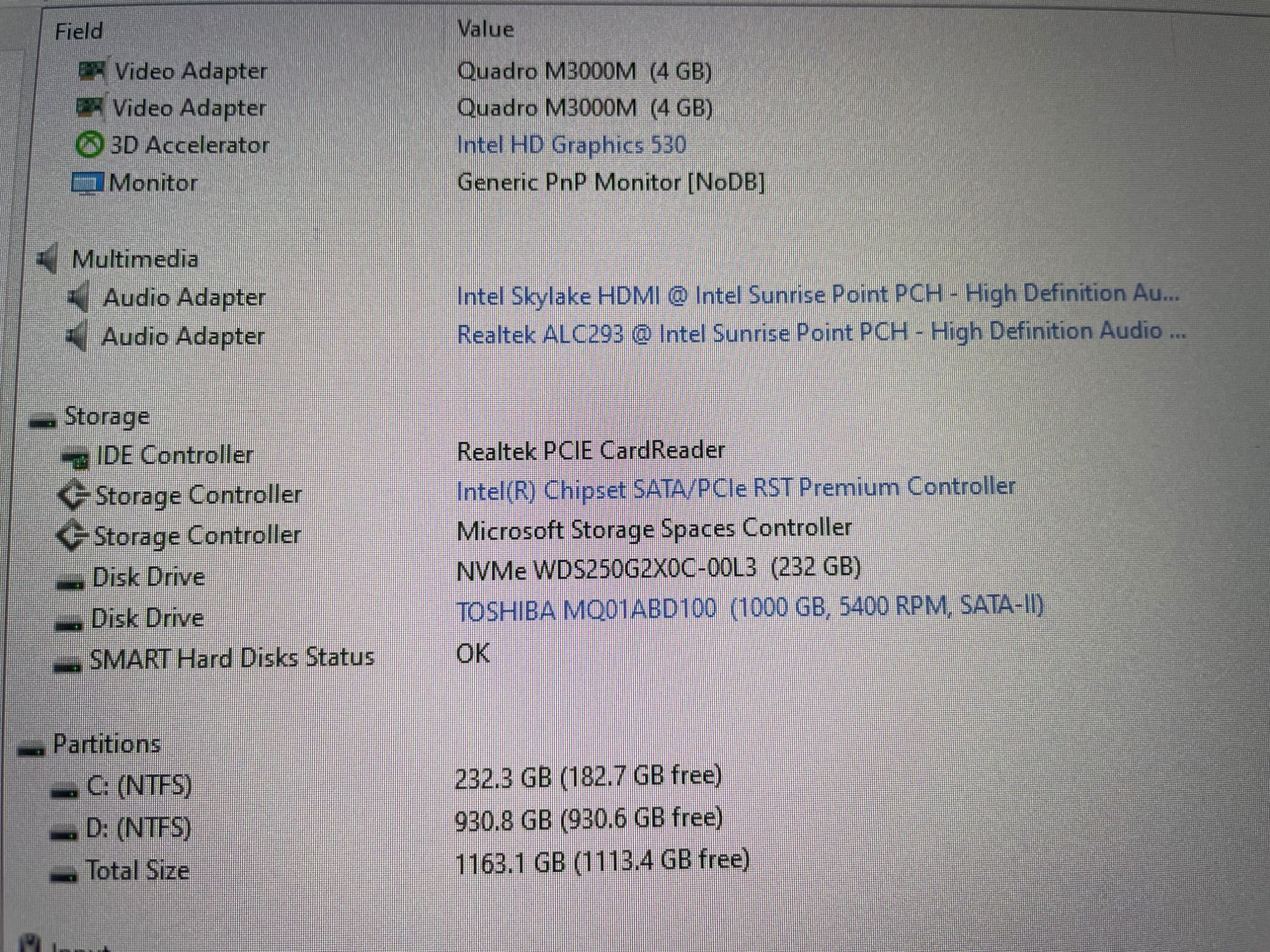
Task: Select the 3D Accelerator label
Action: coord(190,145)
